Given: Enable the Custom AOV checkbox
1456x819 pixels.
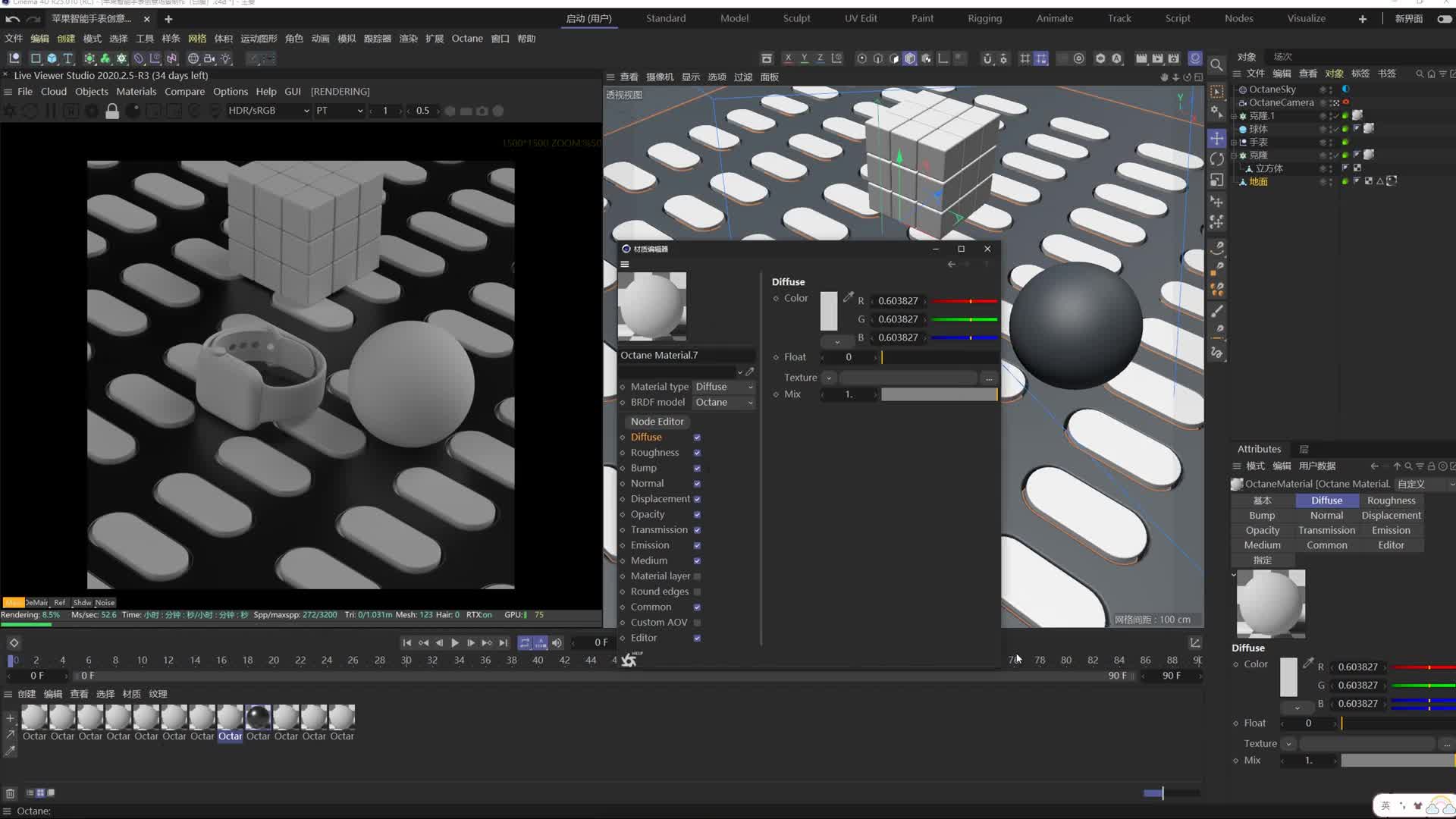Looking at the screenshot, I should coord(697,623).
